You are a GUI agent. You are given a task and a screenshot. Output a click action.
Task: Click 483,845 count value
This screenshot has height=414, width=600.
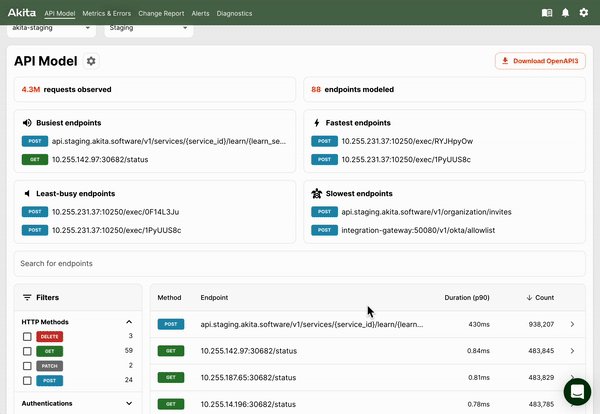point(541,350)
